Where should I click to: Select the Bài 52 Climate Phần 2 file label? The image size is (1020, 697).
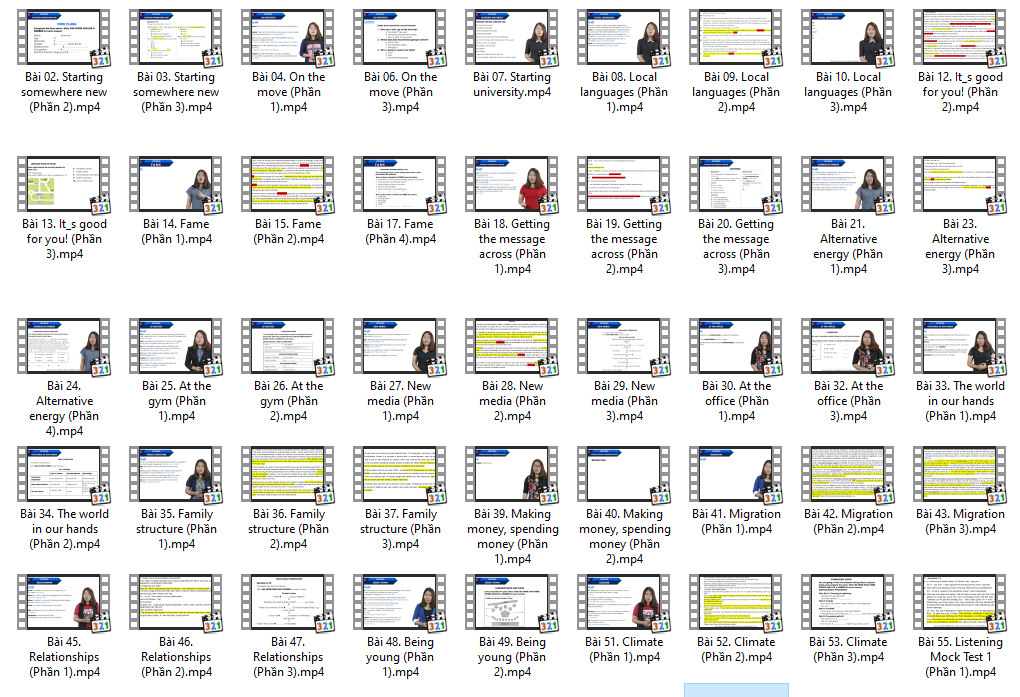point(735,649)
